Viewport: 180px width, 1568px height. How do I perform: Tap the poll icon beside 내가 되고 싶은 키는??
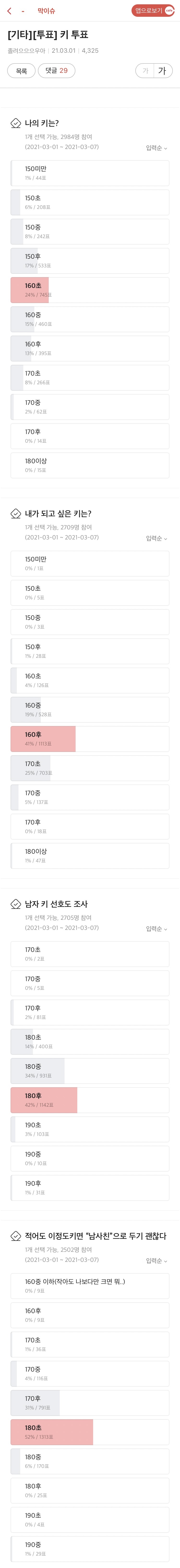[x=16, y=514]
